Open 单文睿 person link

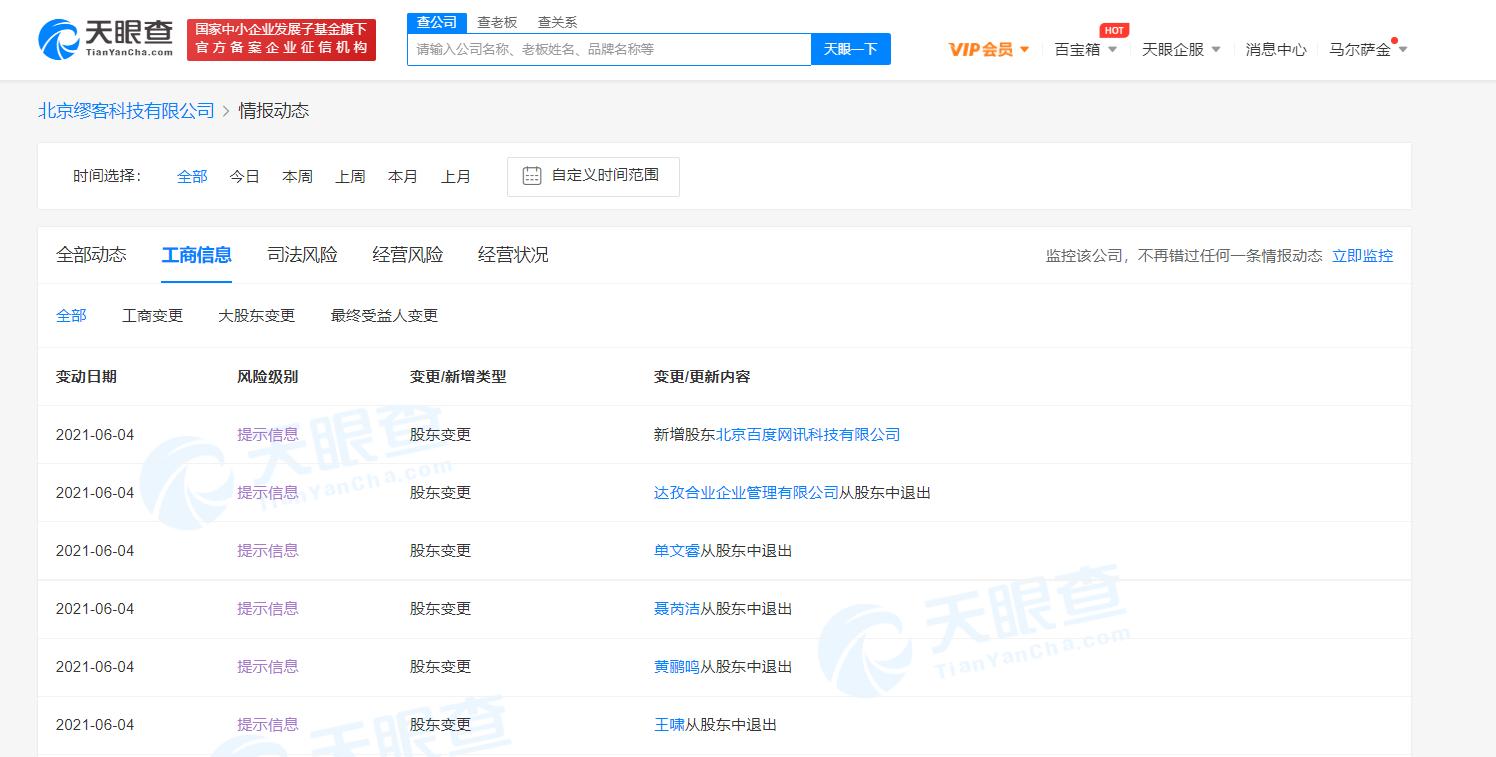[677, 551]
